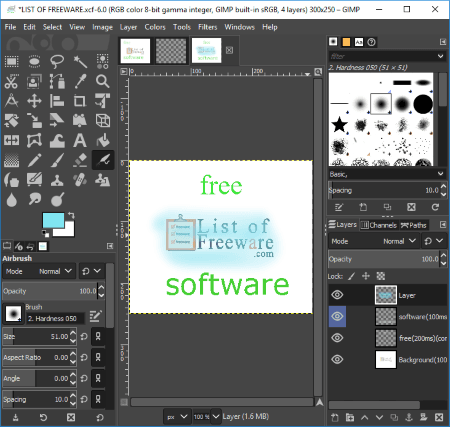450x427 pixels.
Task: Open the File menu
Action: (10, 27)
